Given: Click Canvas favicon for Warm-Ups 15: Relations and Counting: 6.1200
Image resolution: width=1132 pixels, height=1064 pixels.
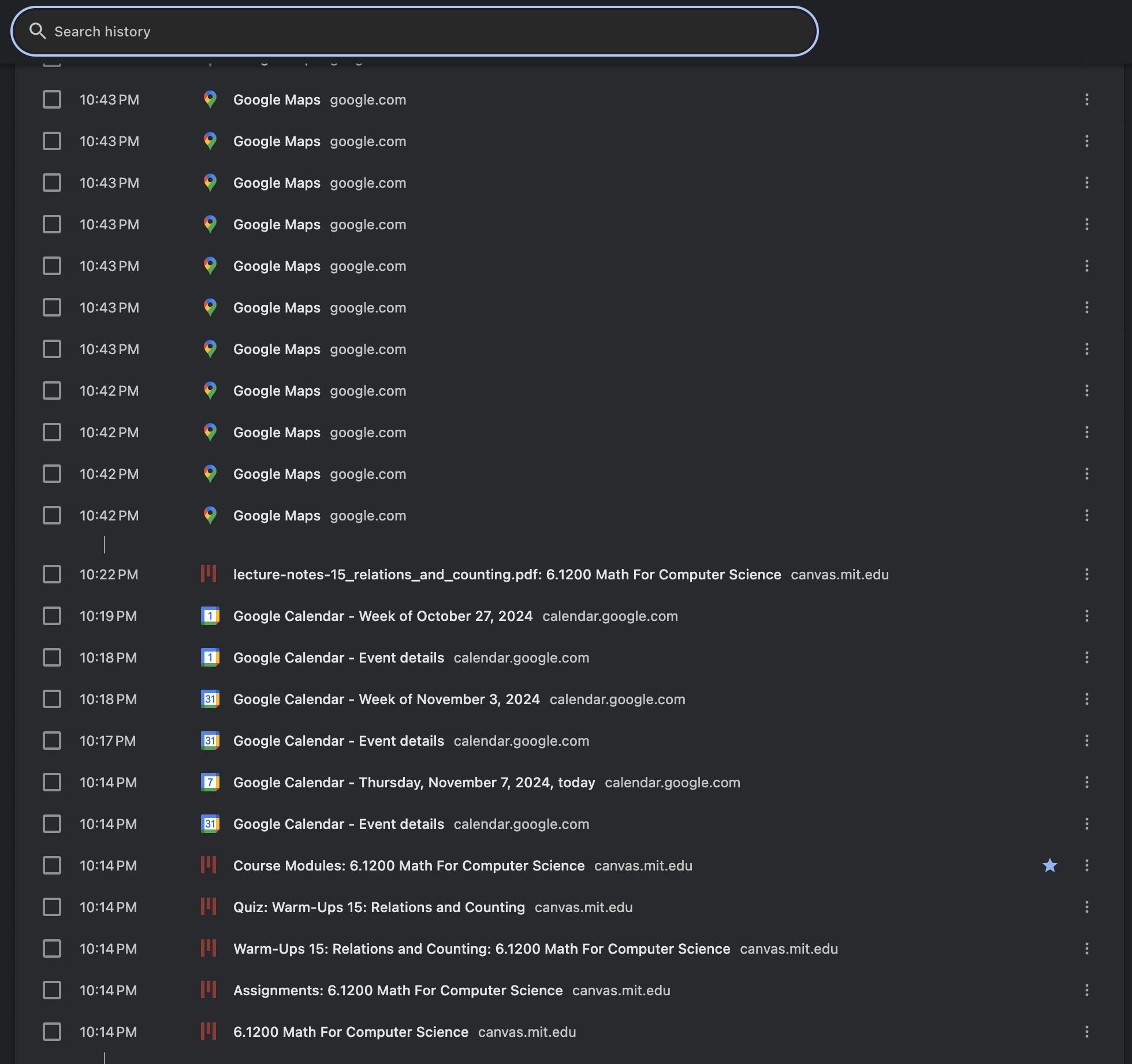Looking at the screenshot, I should click(209, 948).
